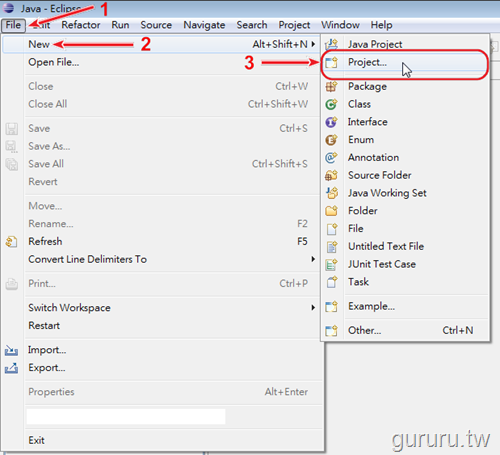Click the purple Interface icon
This screenshot has height=455, width=500.
331,122
